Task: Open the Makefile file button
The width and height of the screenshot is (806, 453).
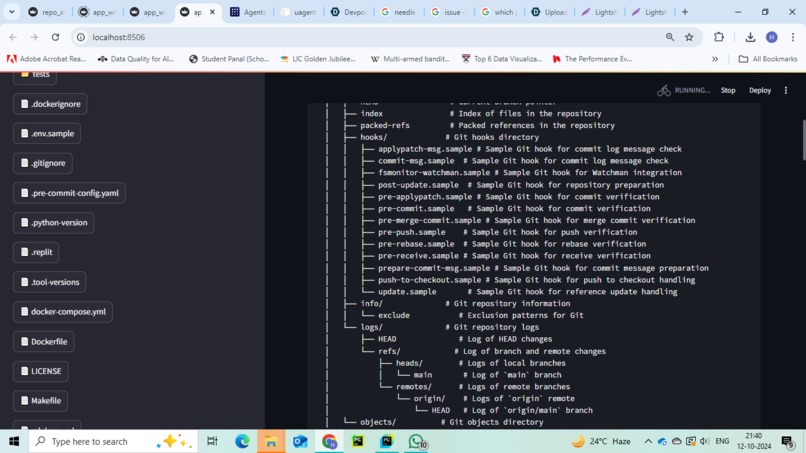Action: 40,401
